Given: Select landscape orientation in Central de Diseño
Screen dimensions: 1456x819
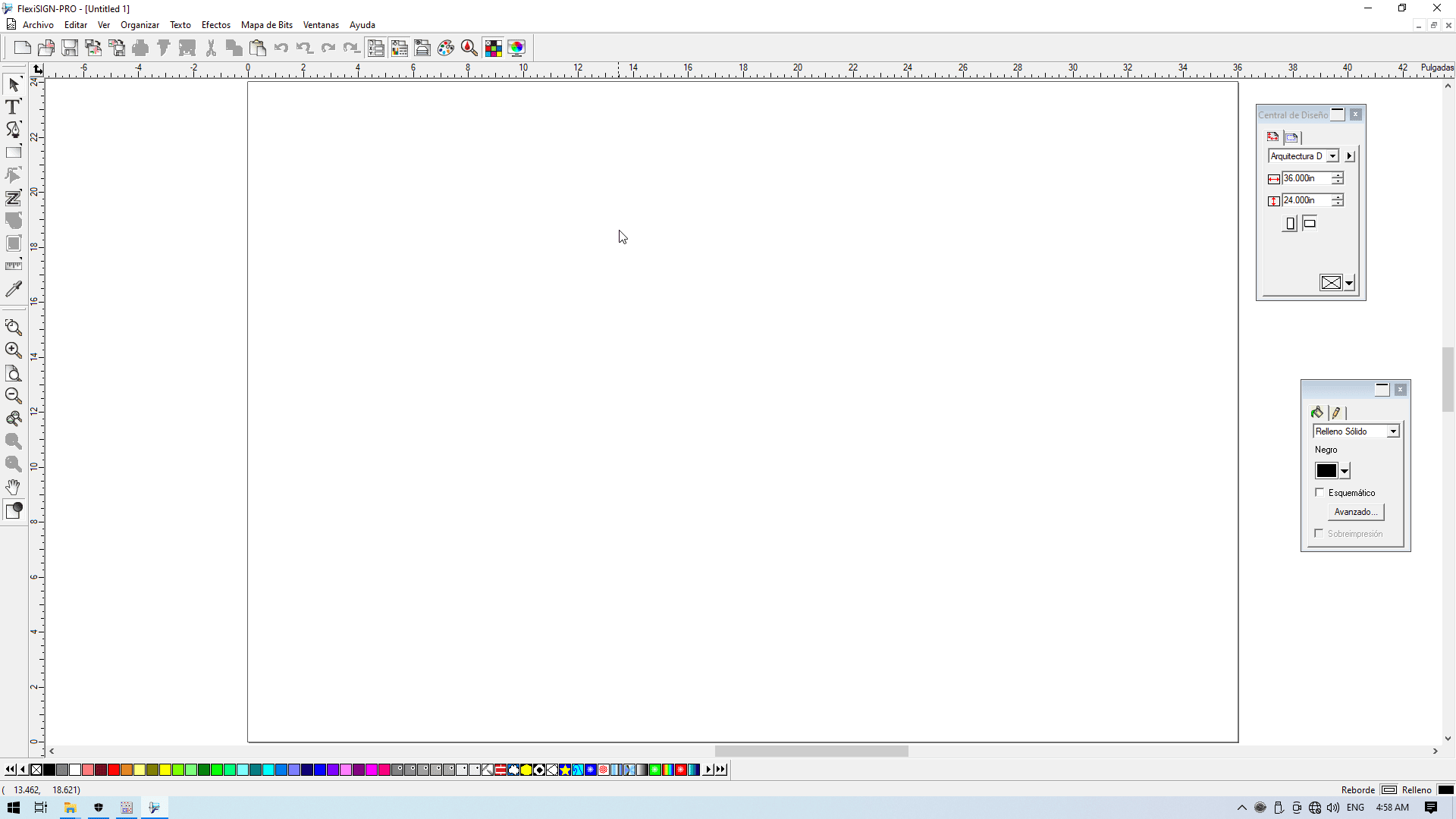Looking at the screenshot, I should pos(1310,224).
